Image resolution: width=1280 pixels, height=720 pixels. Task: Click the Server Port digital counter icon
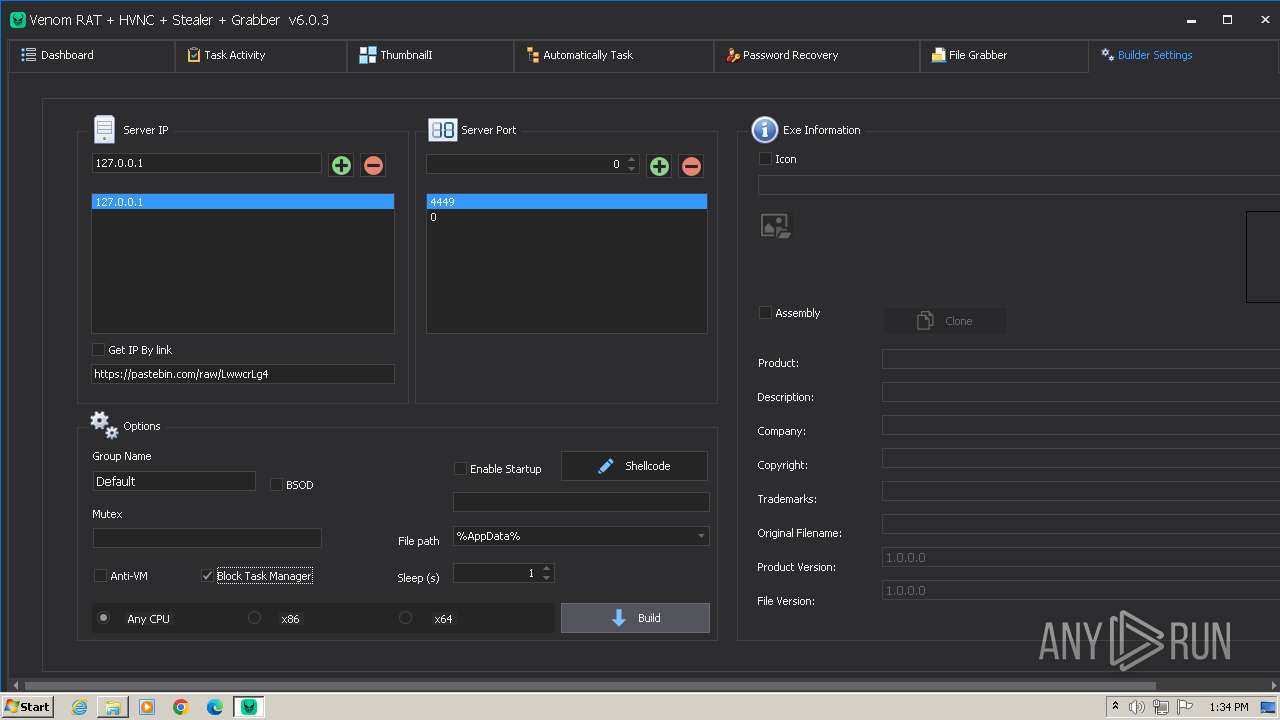442,130
